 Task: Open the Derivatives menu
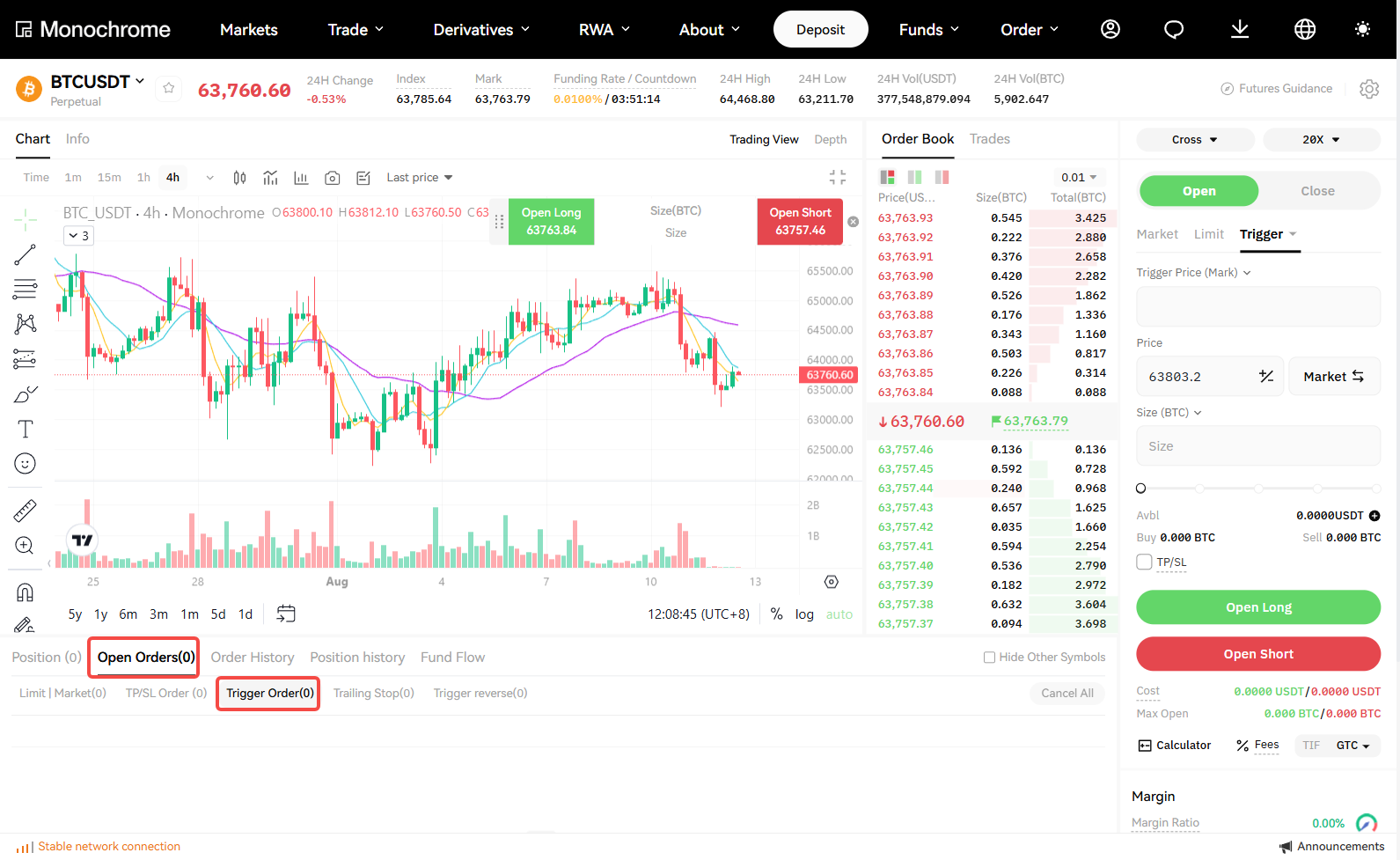(481, 29)
